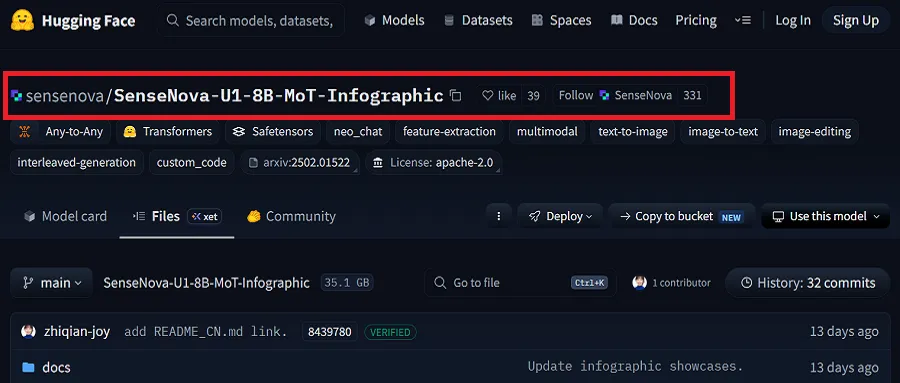This screenshot has height=383, width=900.
Task: Click the 35.1 GB size badge
Action: click(347, 283)
